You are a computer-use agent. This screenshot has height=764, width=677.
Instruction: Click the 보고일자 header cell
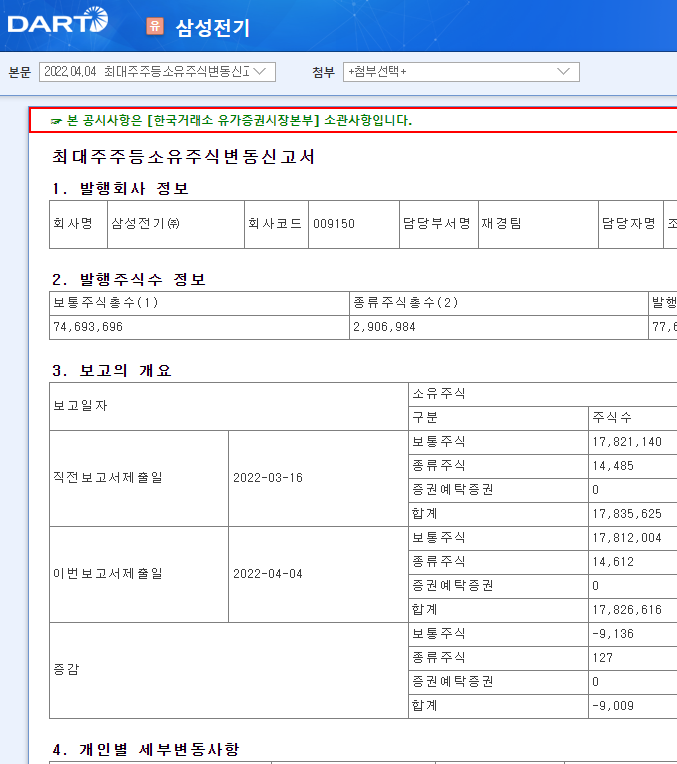(229, 406)
